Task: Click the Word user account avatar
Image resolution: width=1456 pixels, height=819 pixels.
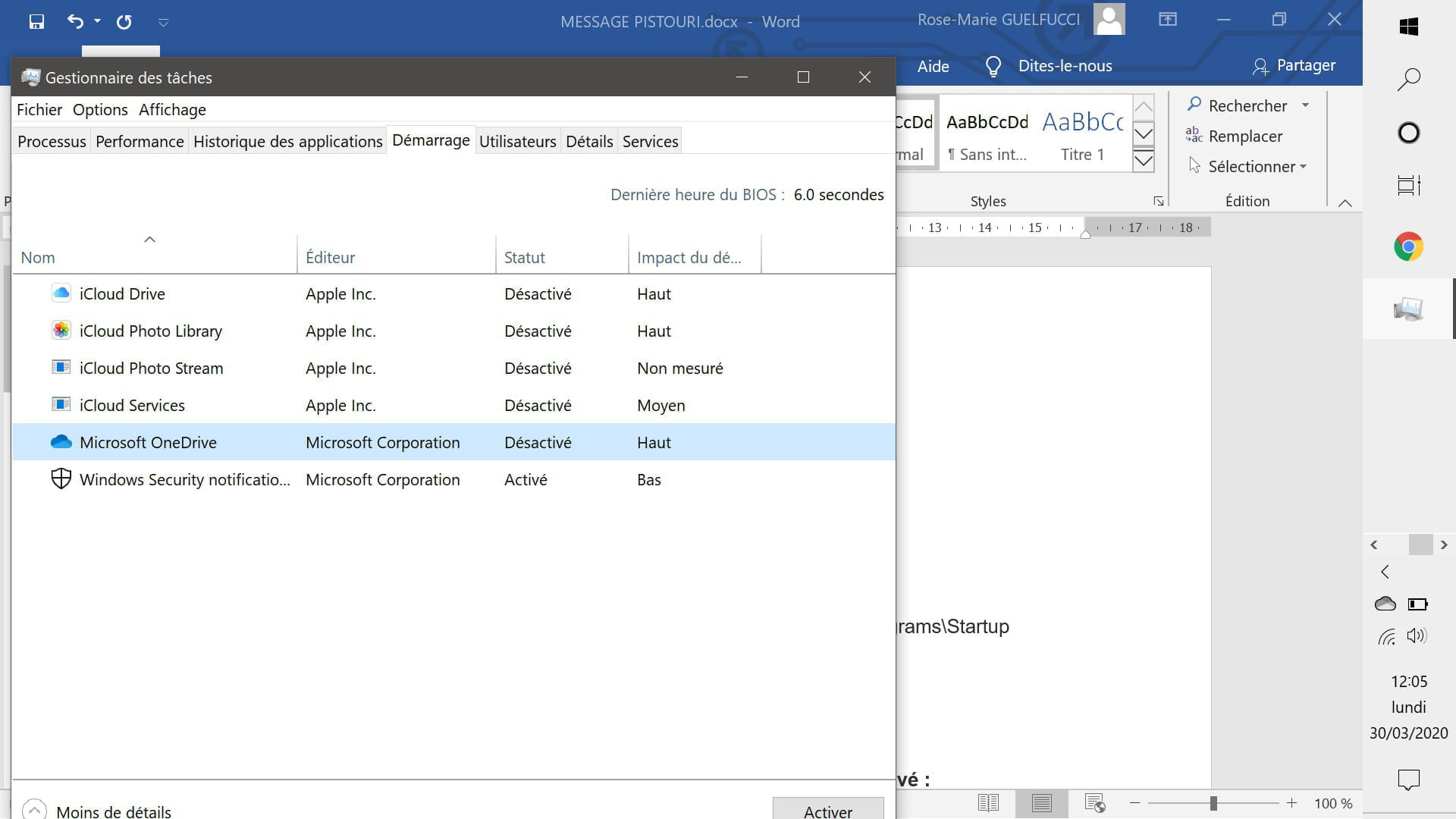Action: click(1109, 20)
